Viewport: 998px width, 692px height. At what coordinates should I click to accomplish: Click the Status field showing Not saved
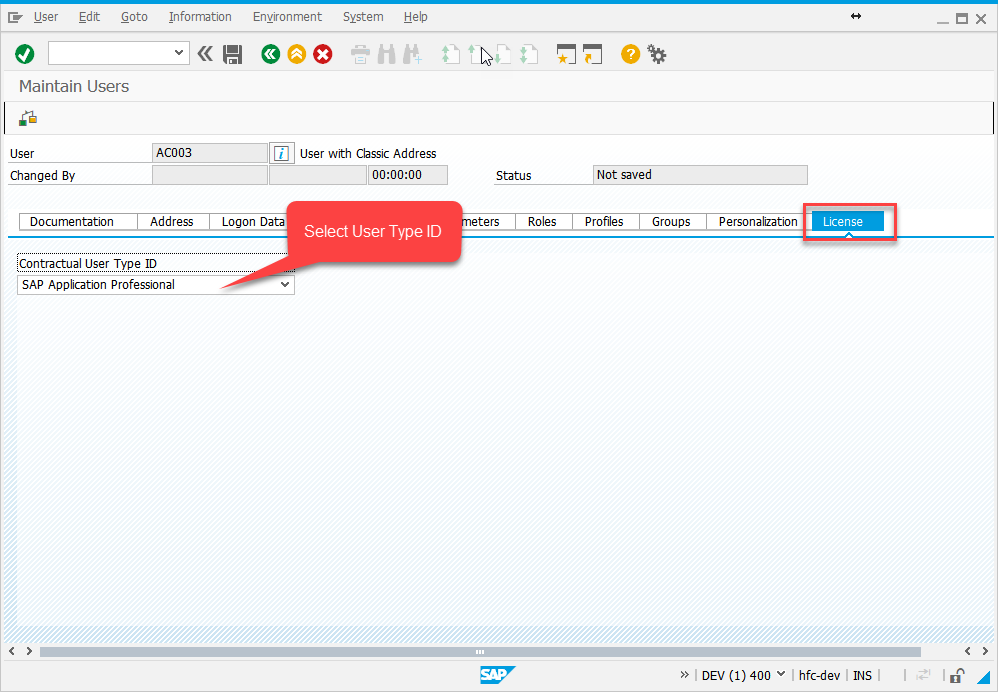[700, 175]
